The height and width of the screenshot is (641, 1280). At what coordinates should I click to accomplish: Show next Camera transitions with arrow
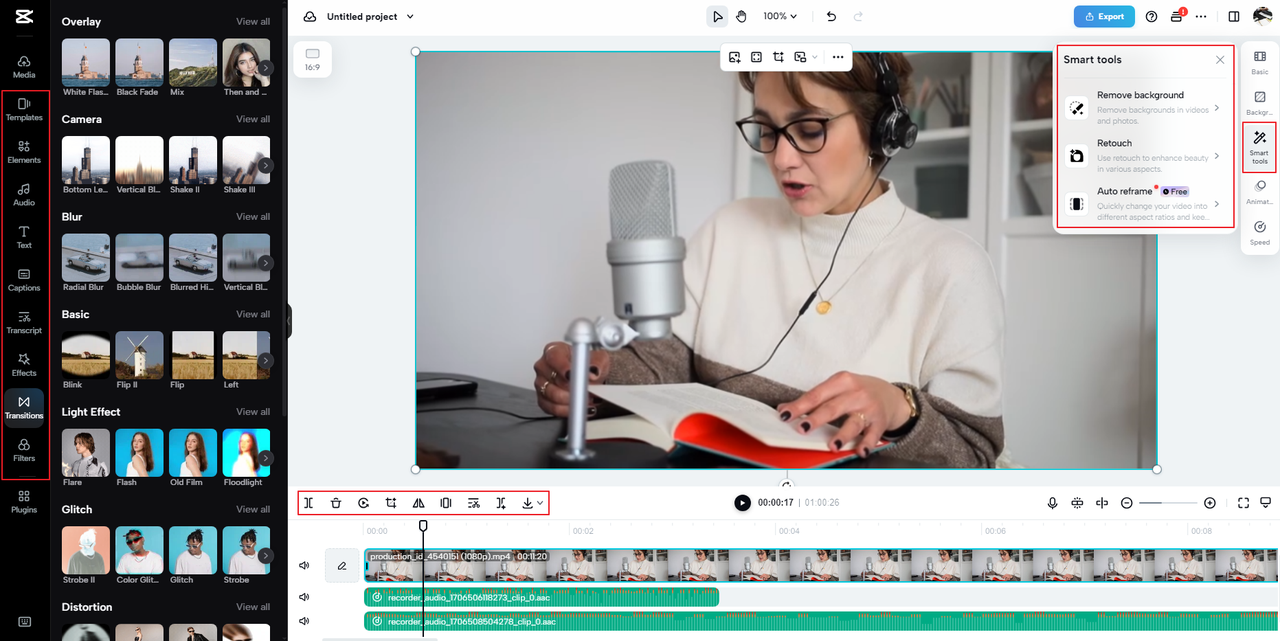(x=265, y=165)
